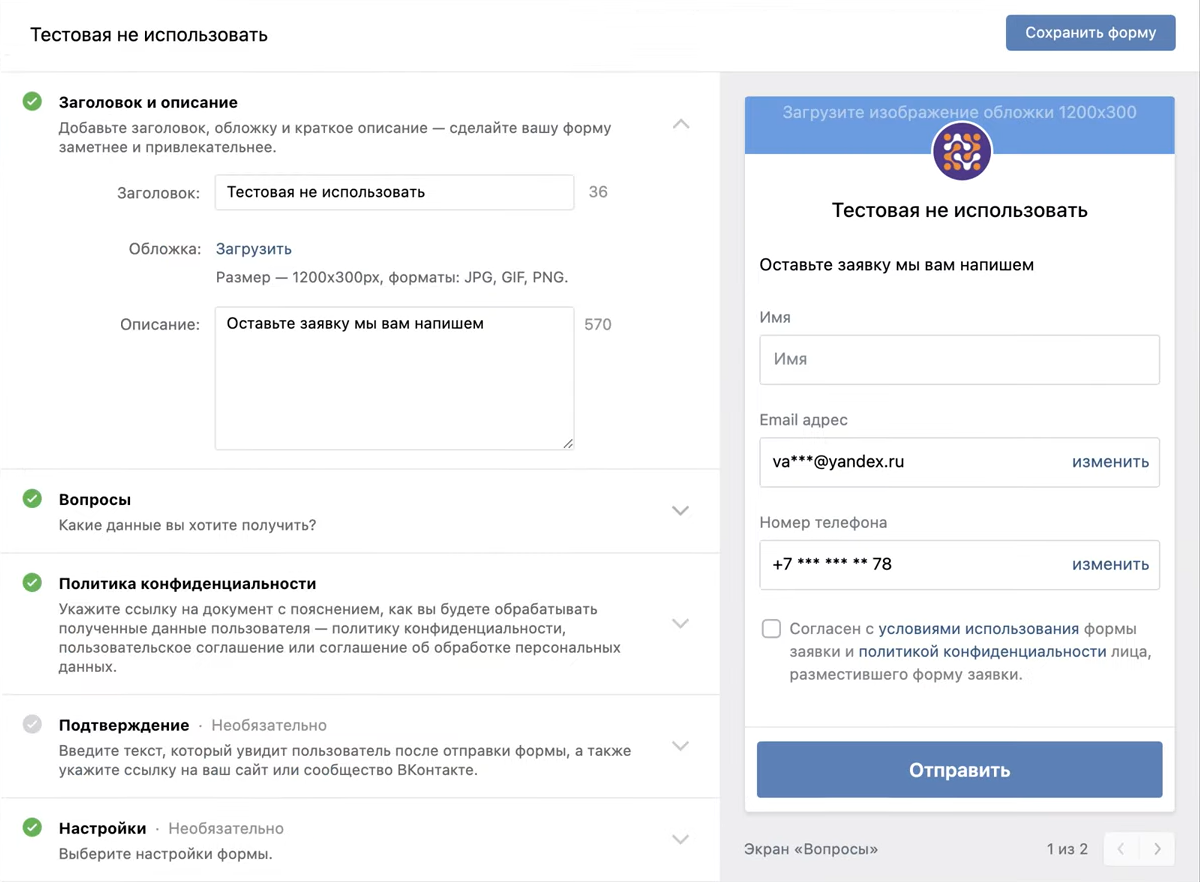Tick the Согласен с условиями checkbox
The width and height of the screenshot is (1200, 882).
[771, 629]
